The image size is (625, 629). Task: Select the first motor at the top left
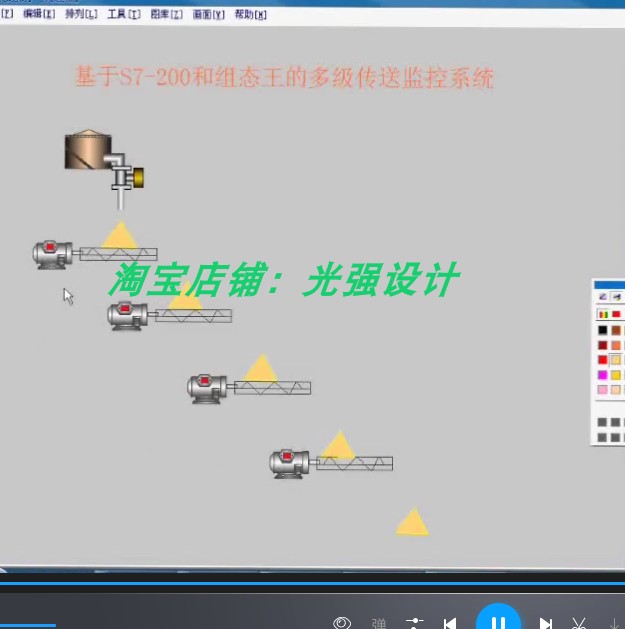click(x=53, y=255)
